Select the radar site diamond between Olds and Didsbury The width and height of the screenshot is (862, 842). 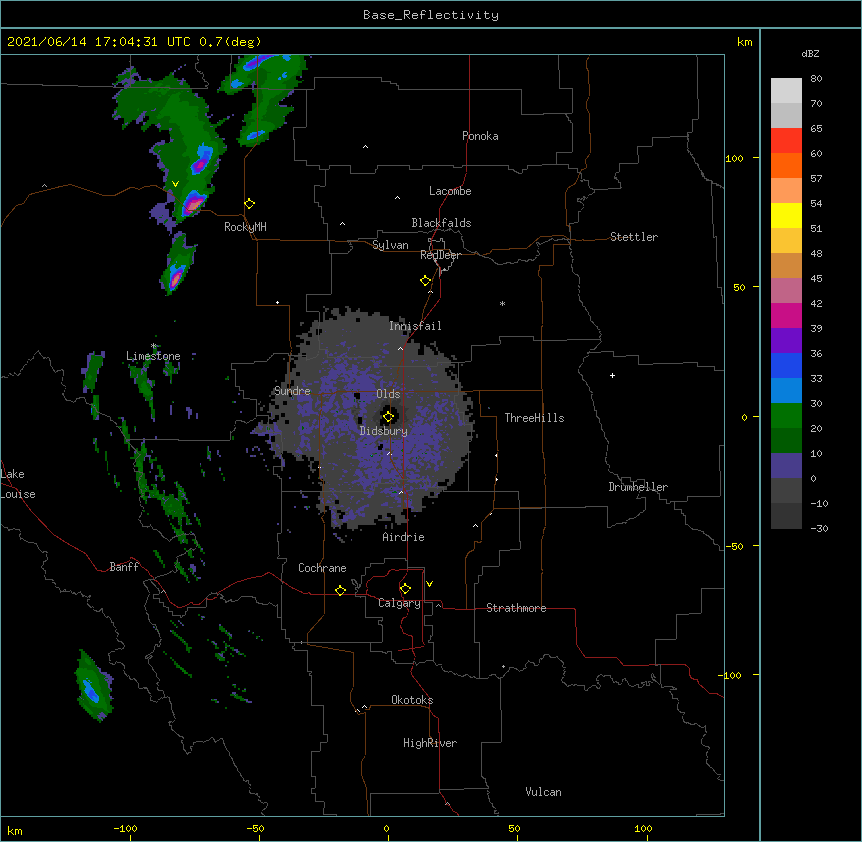388,417
